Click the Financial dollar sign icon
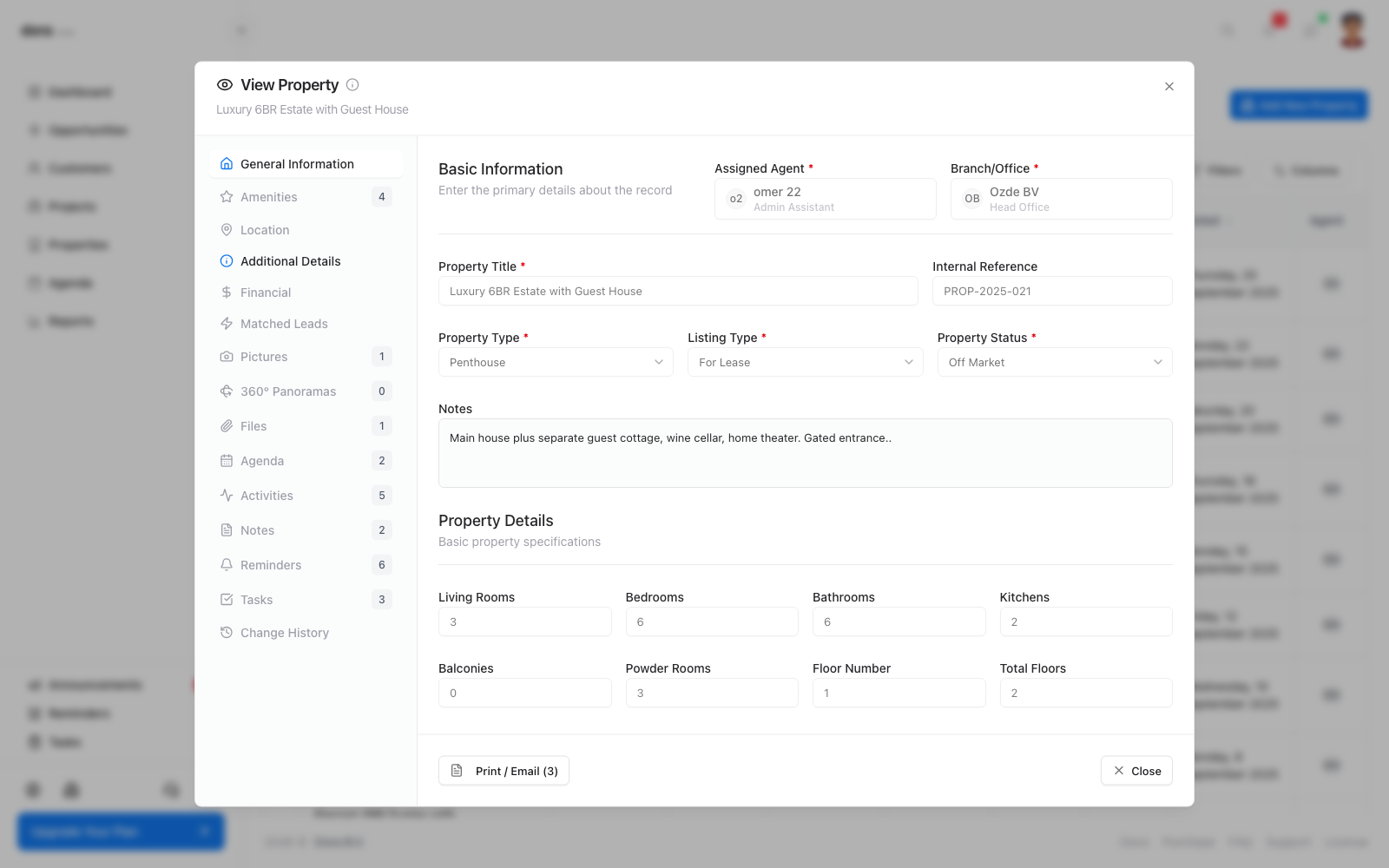This screenshot has height=868, width=1389. tap(227, 293)
